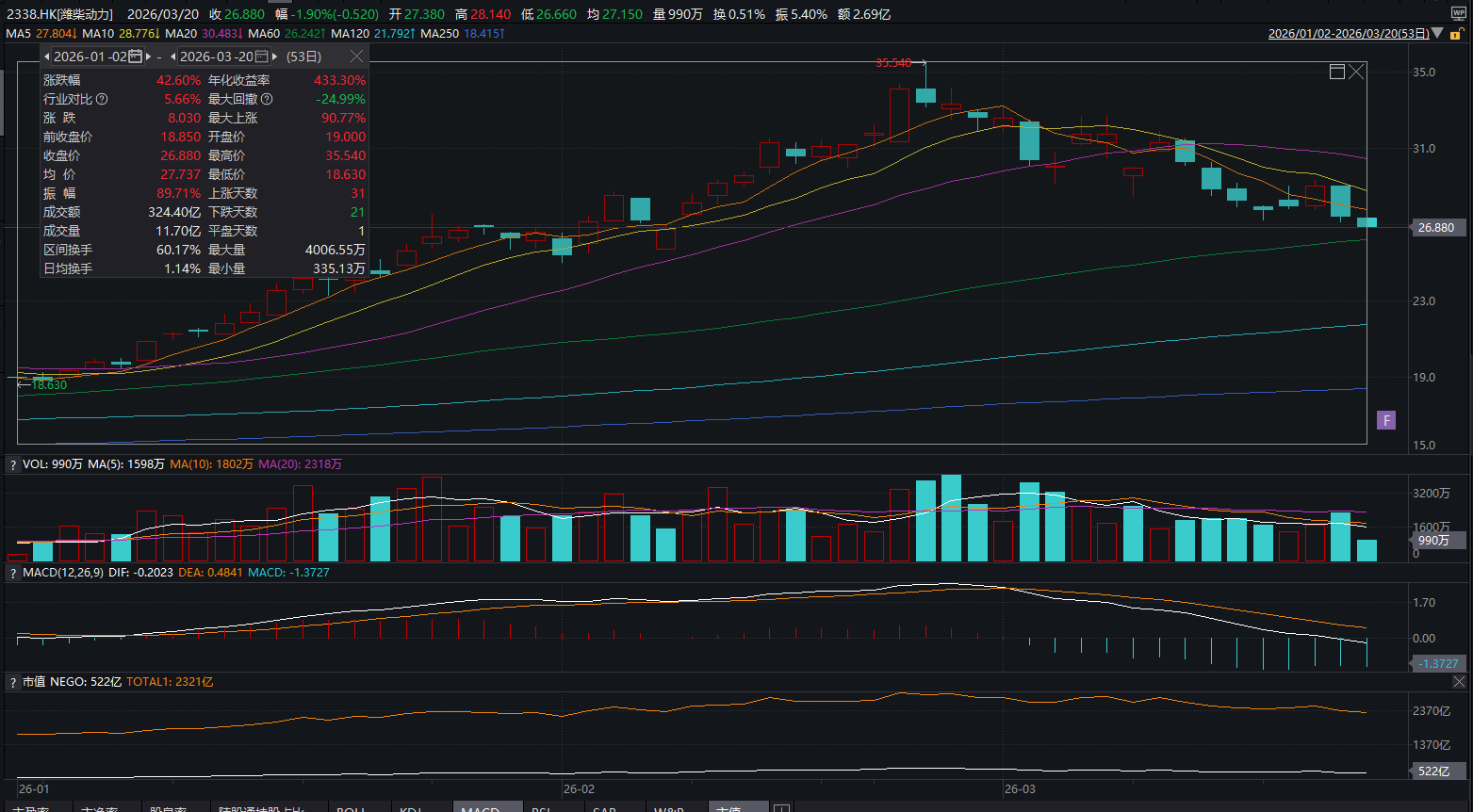Screen dimensions: 1473x812
Task: Step the end date forward with right arrow
Action: point(275,57)
